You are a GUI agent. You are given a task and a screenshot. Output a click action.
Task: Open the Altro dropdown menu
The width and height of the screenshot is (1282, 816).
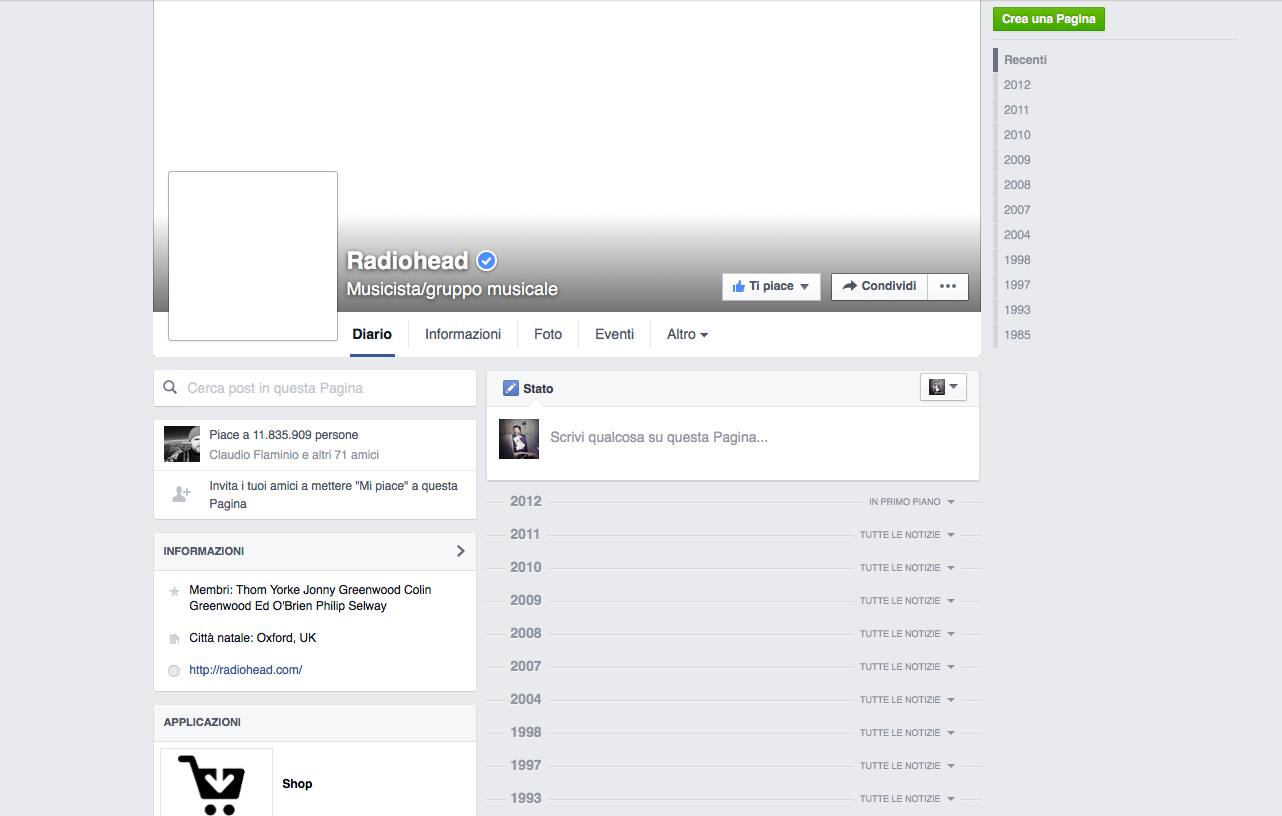[x=687, y=334]
